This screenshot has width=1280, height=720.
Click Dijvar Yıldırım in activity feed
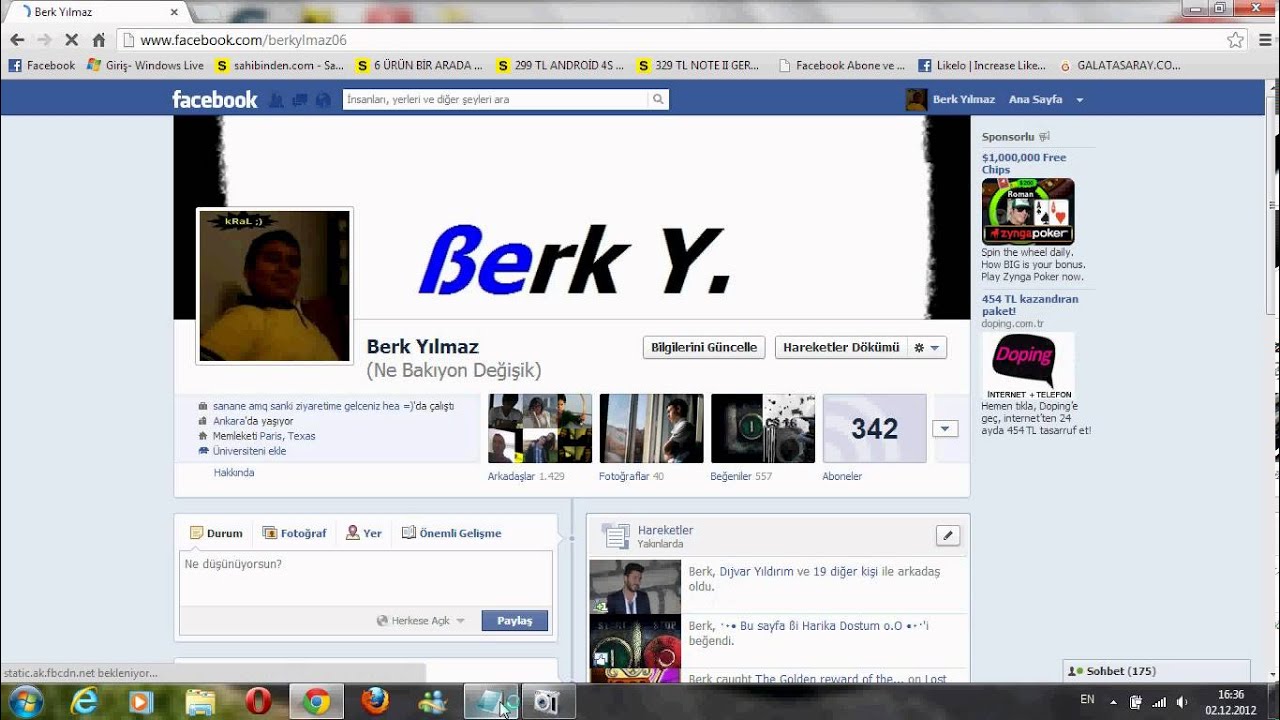pos(756,572)
